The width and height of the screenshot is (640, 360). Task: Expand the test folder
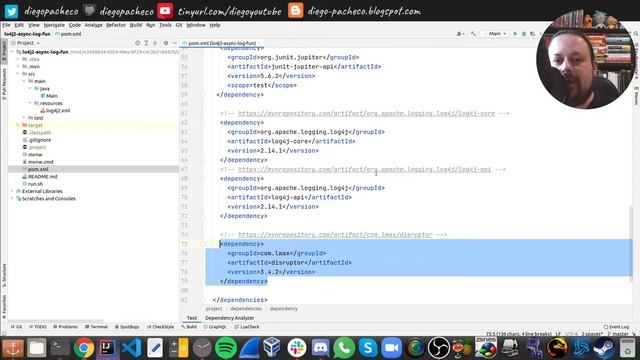(24, 118)
